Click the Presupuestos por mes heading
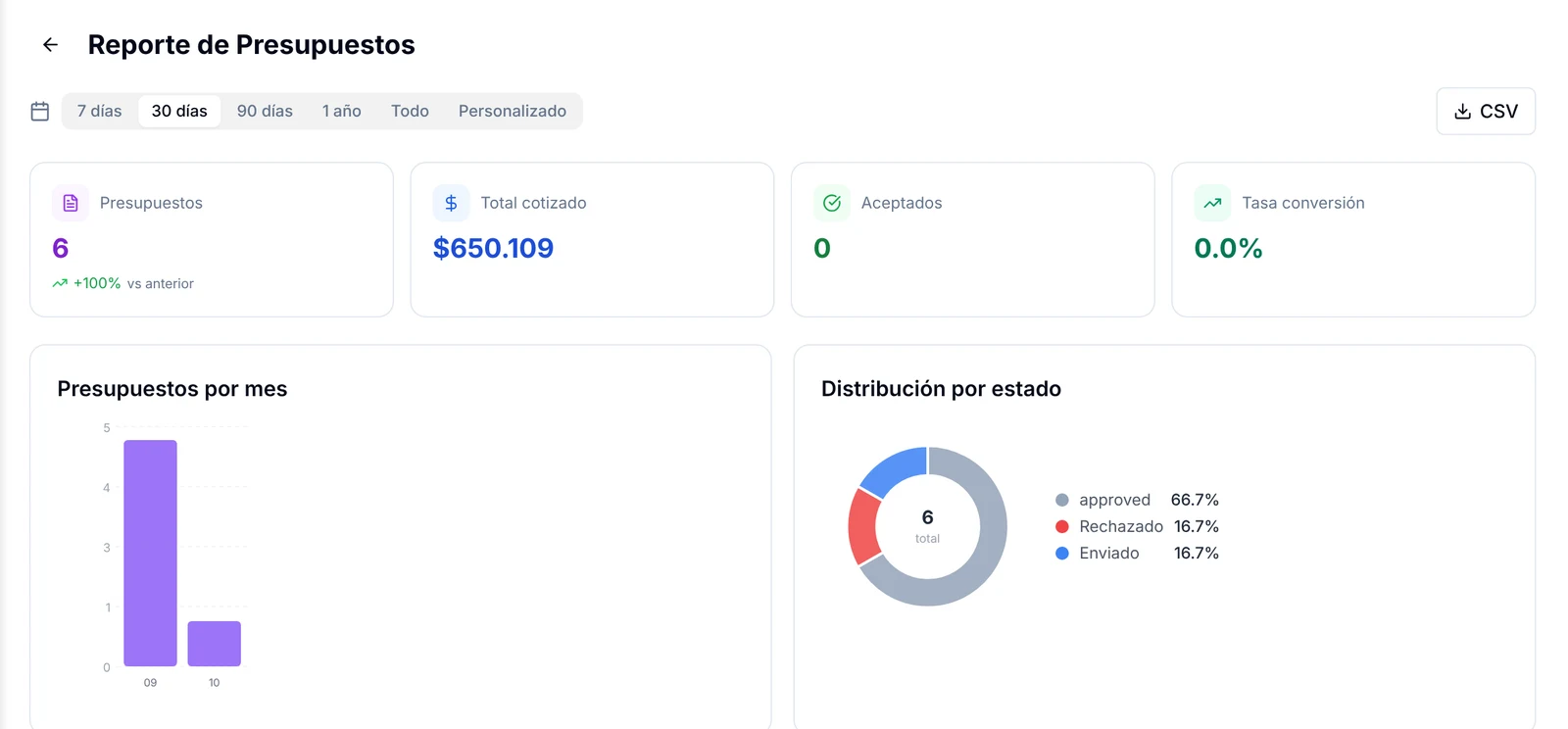This screenshot has height=729, width=1568. pos(172,389)
